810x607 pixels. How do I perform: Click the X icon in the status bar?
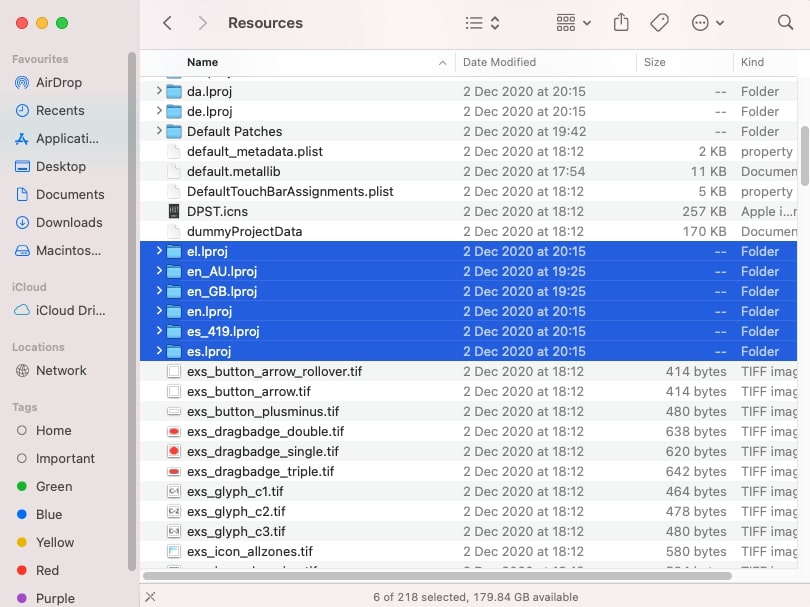150,597
